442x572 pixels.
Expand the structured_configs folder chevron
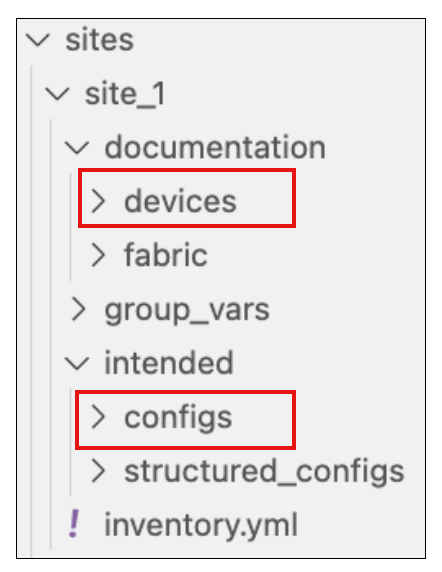click(98, 471)
